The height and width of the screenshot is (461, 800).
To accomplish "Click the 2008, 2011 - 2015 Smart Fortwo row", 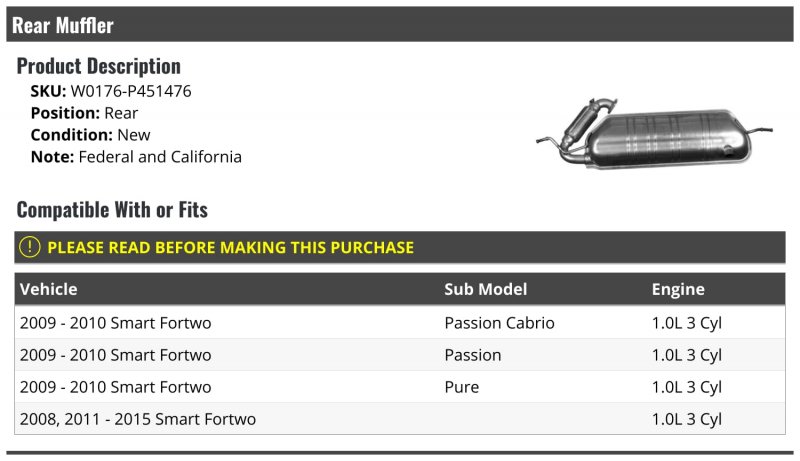I will click(x=399, y=419).
